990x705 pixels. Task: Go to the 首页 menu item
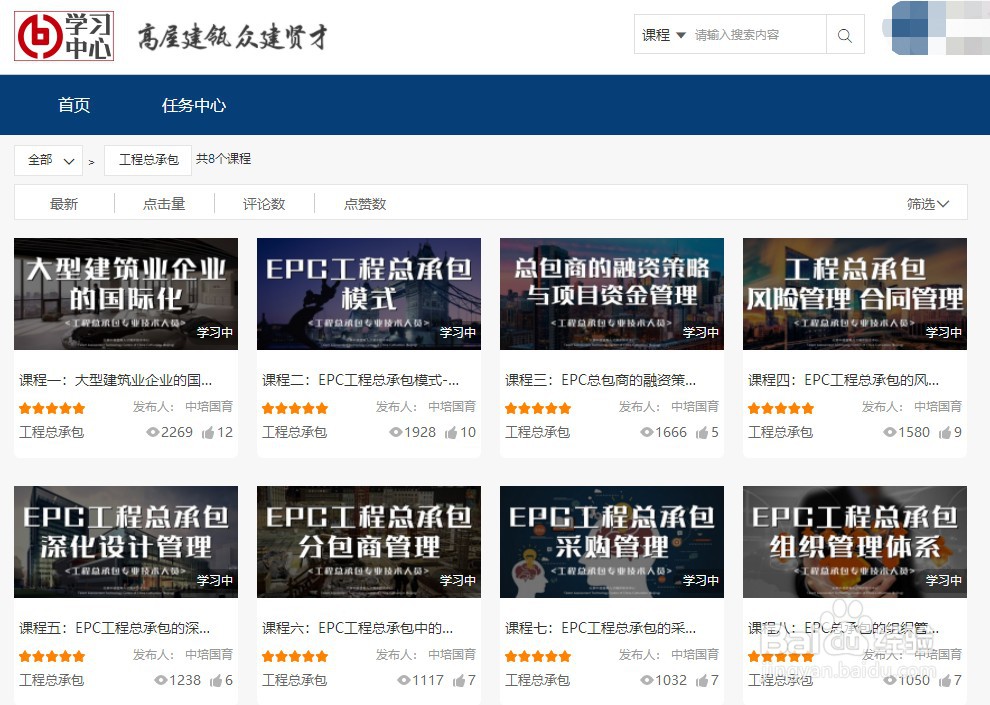click(x=73, y=105)
